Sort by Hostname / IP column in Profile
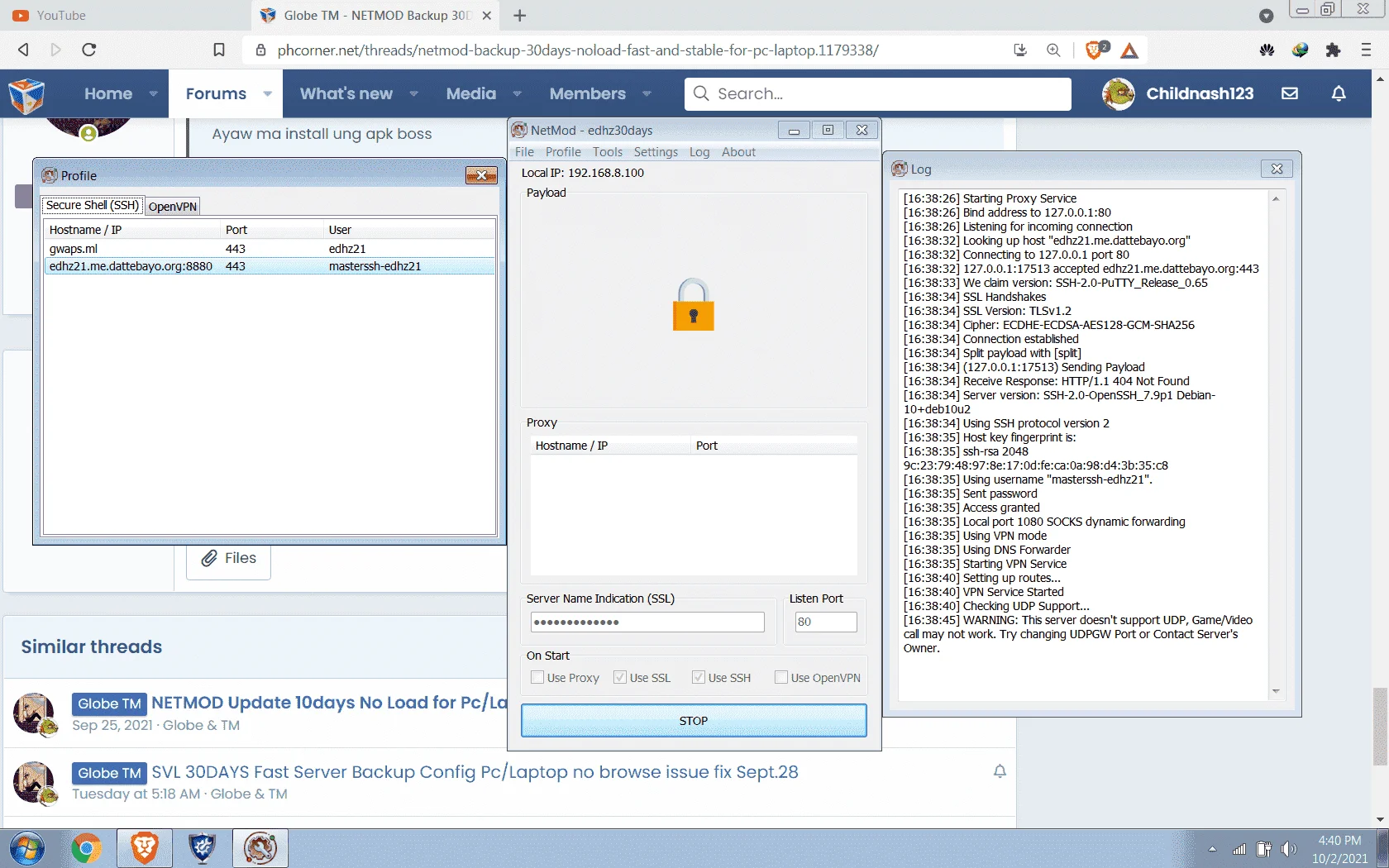 coord(132,230)
